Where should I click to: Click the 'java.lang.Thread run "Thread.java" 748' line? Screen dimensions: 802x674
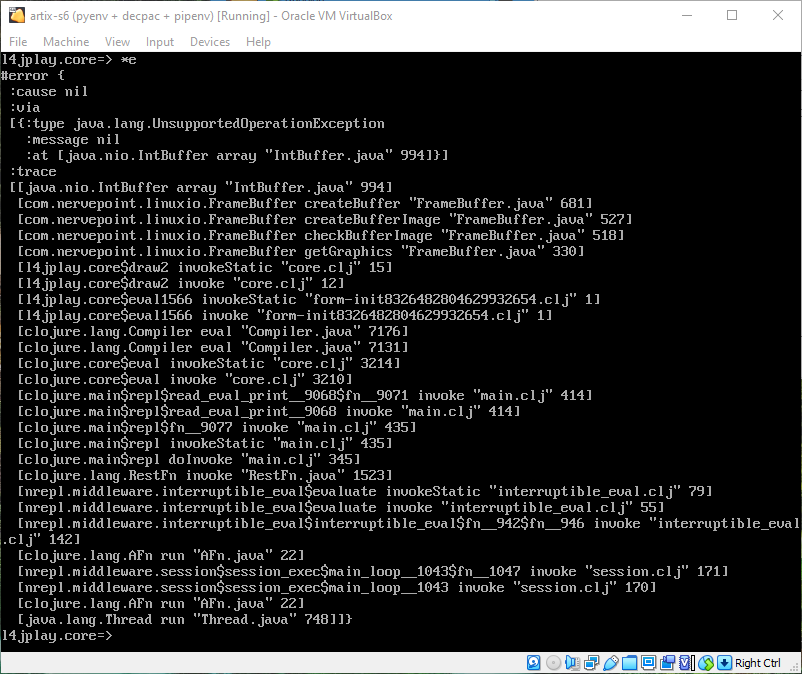185,619
